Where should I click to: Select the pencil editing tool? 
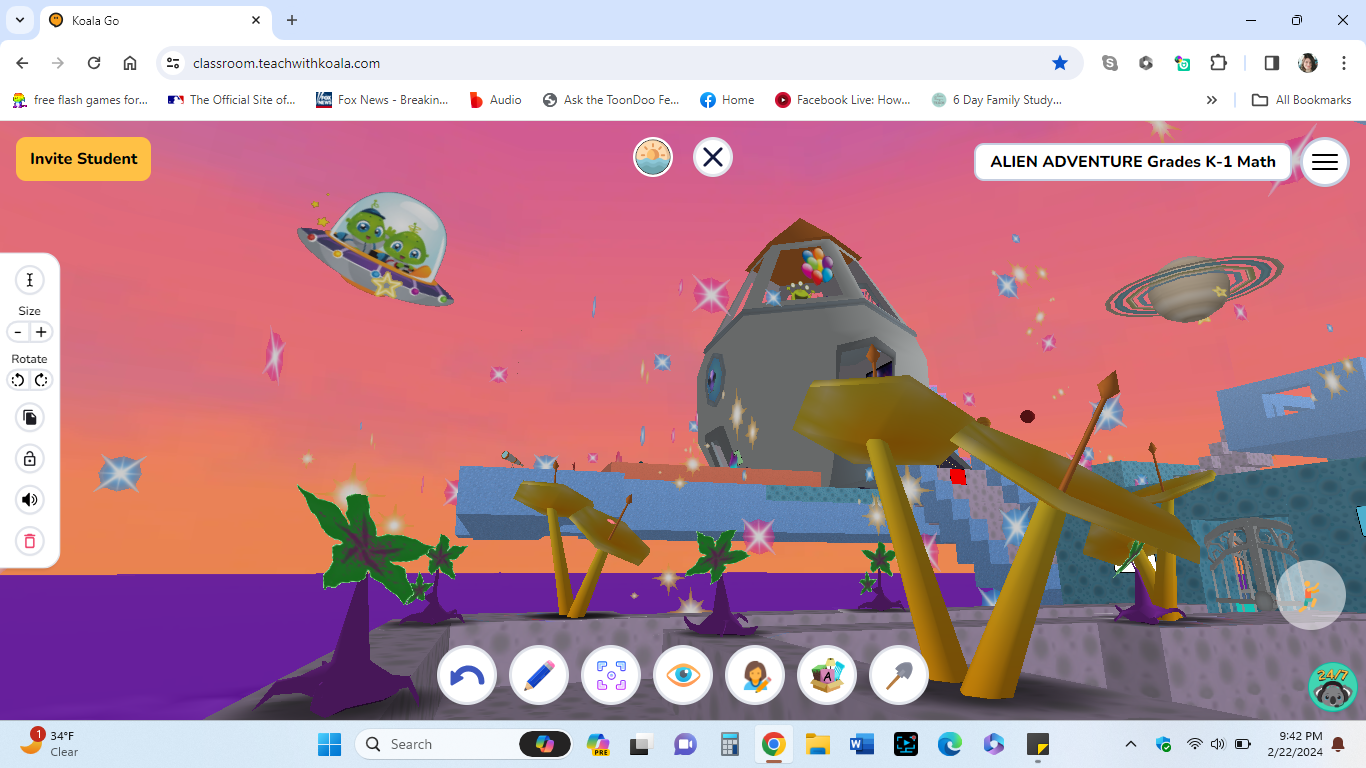coord(538,675)
